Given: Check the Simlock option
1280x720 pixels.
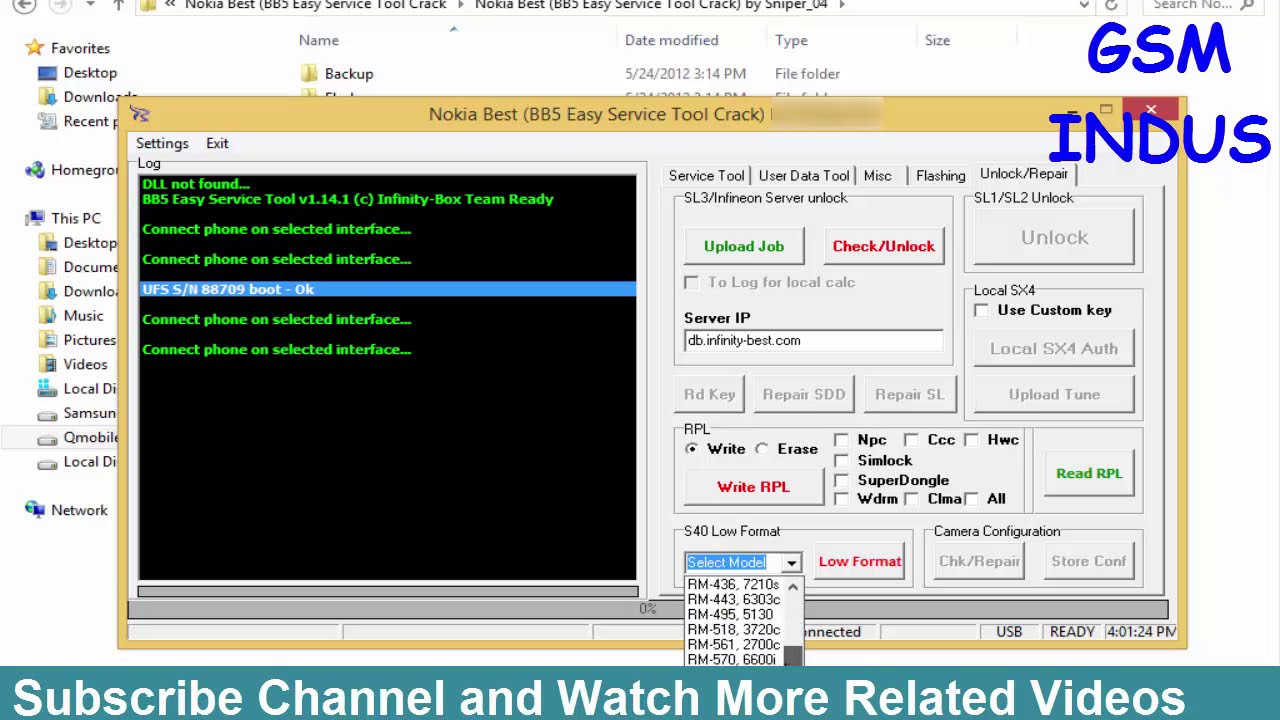Looking at the screenshot, I should coord(841,460).
